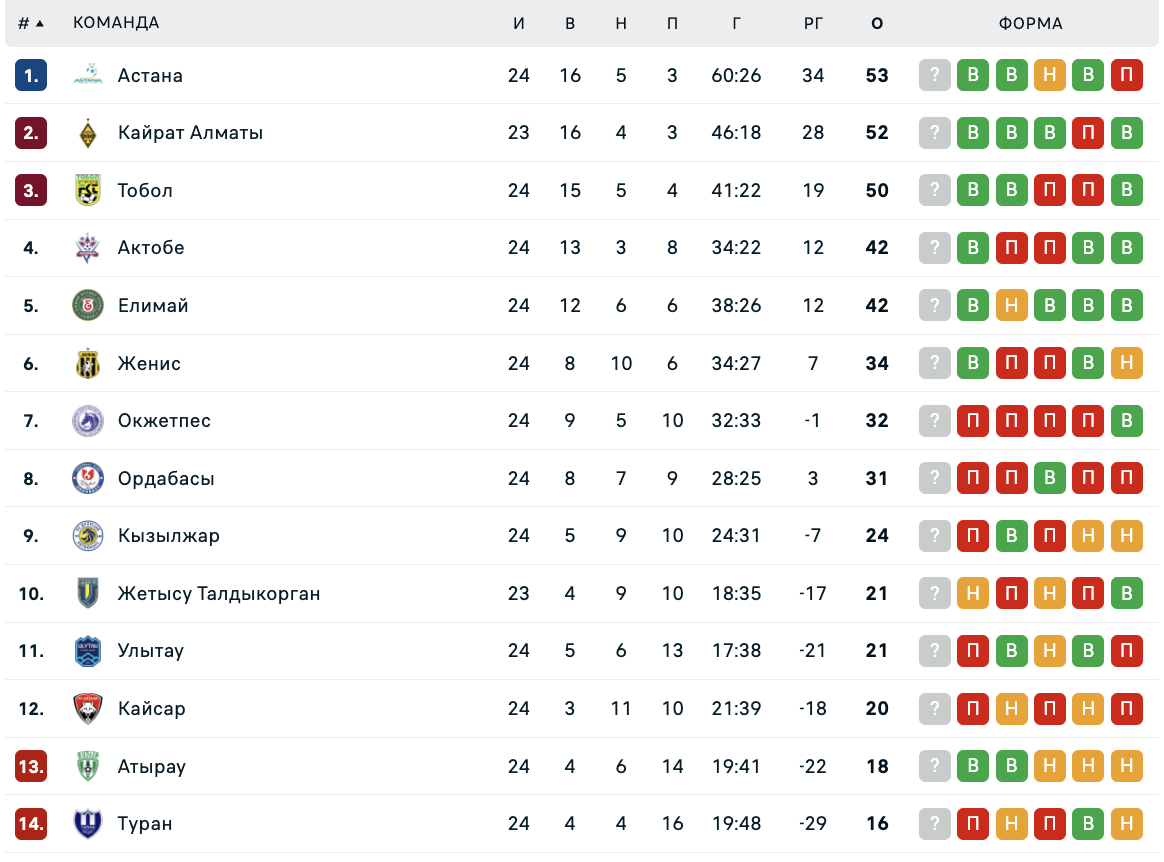Click the Kaisar club crest
This screenshot has height=862, width=1164.
click(x=88, y=709)
